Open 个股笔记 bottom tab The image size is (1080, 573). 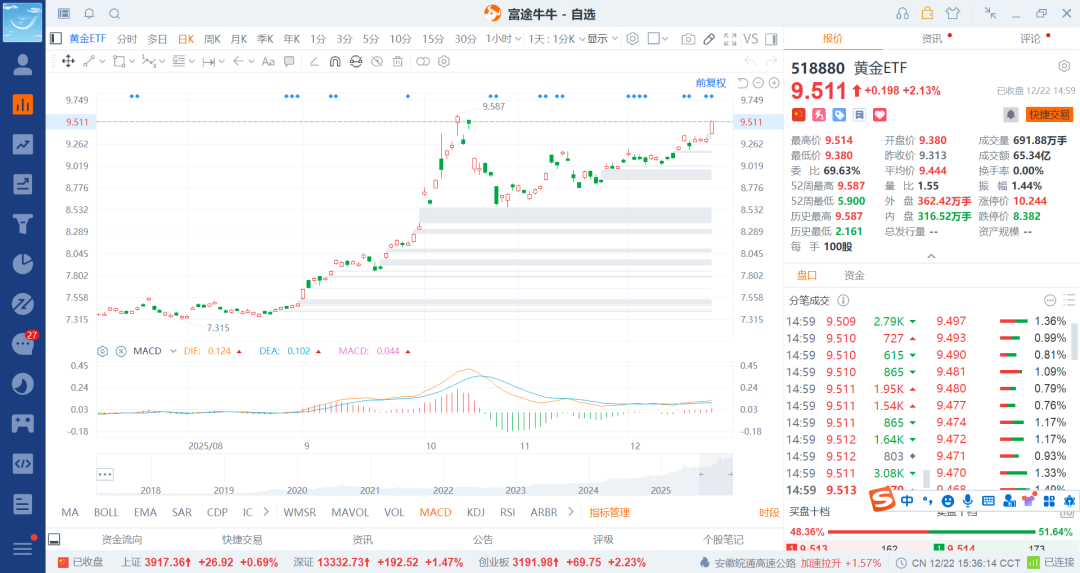[x=723, y=540]
